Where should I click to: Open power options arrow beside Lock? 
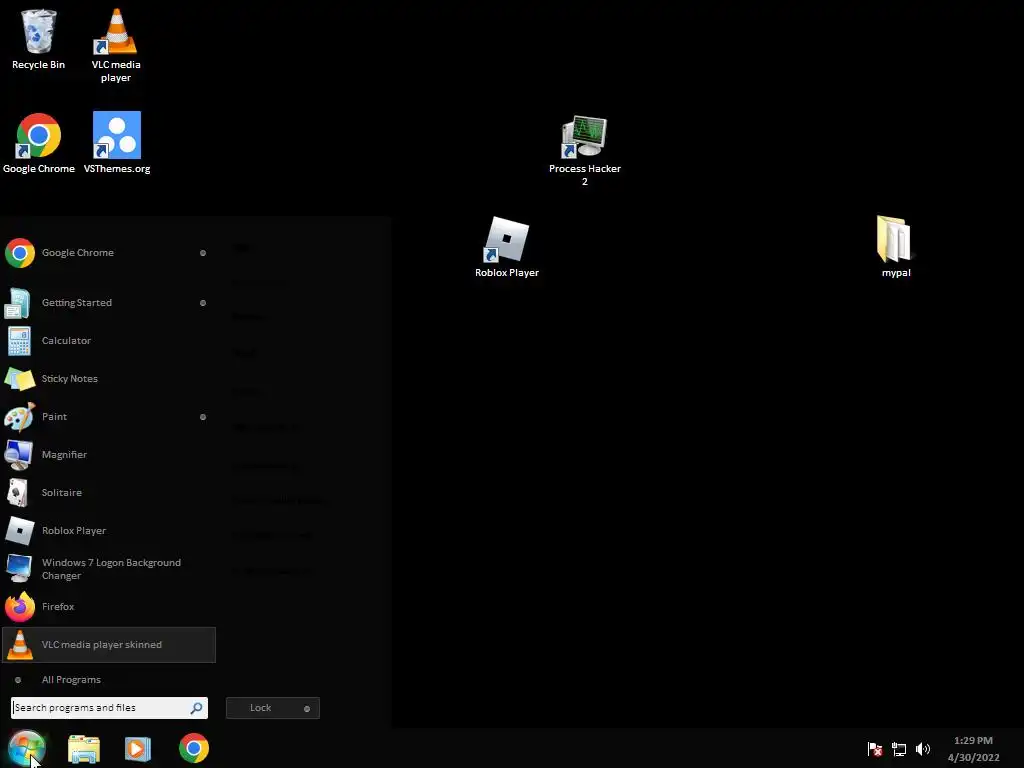point(307,709)
